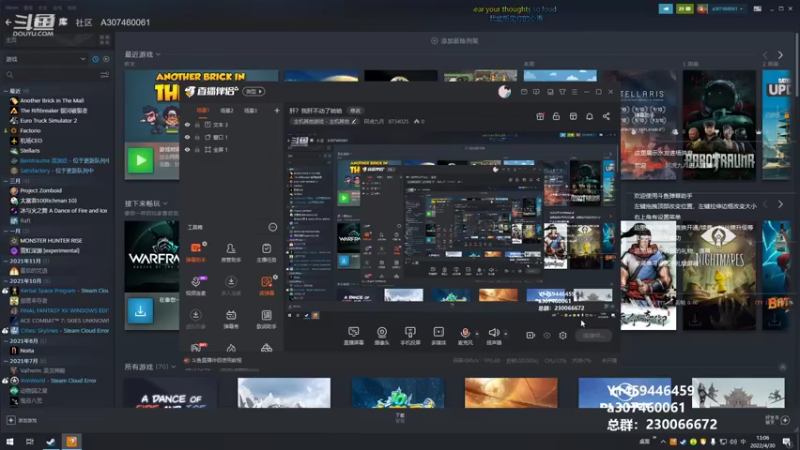Switch library to grid view
Viewport: 800px width, 450px height.
point(105,40)
